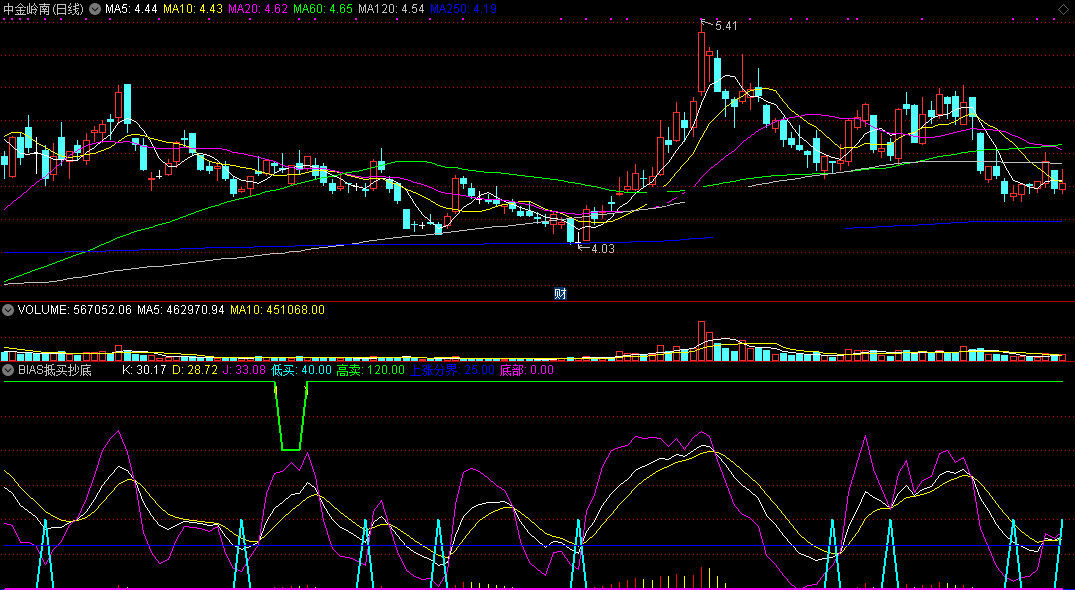Open the main chart indicator dropdown arrow
Image resolution: width=1075 pixels, height=590 pixels.
click(x=95, y=9)
